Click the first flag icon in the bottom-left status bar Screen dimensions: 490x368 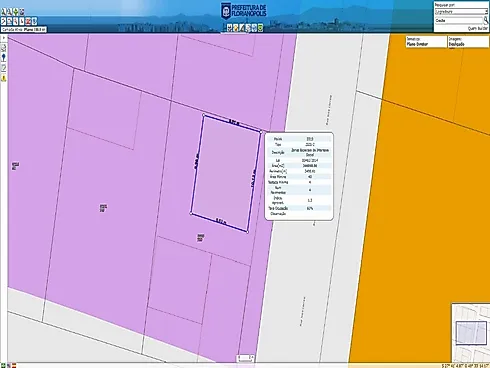point(3,365)
